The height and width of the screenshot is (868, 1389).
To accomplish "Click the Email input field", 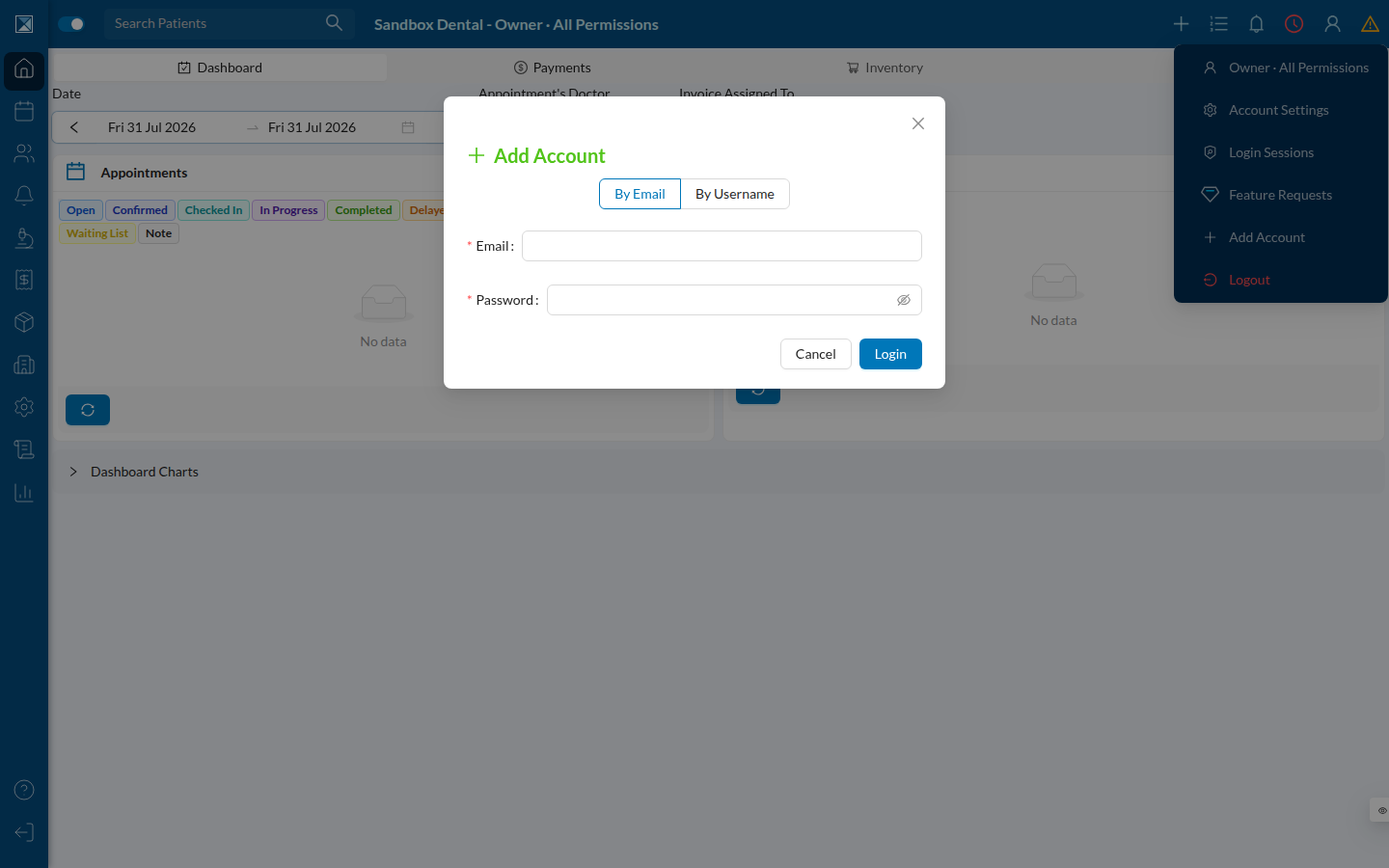I will pyautogui.click(x=722, y=246).
